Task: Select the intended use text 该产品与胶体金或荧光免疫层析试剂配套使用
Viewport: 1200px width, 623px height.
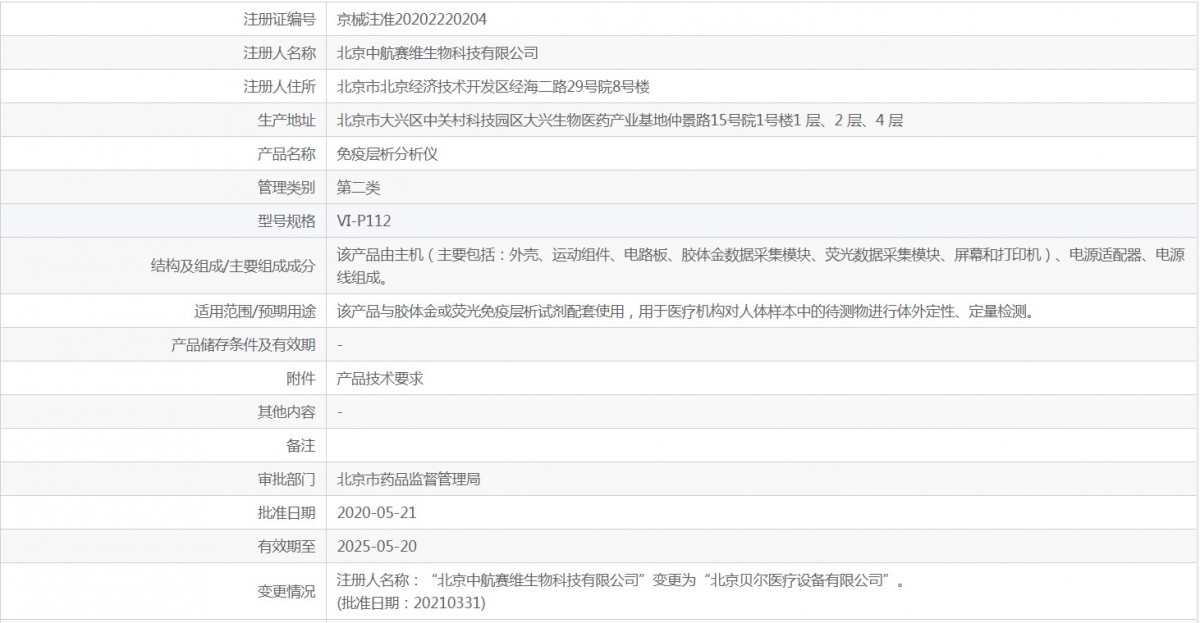Action: tap(685, 311)
